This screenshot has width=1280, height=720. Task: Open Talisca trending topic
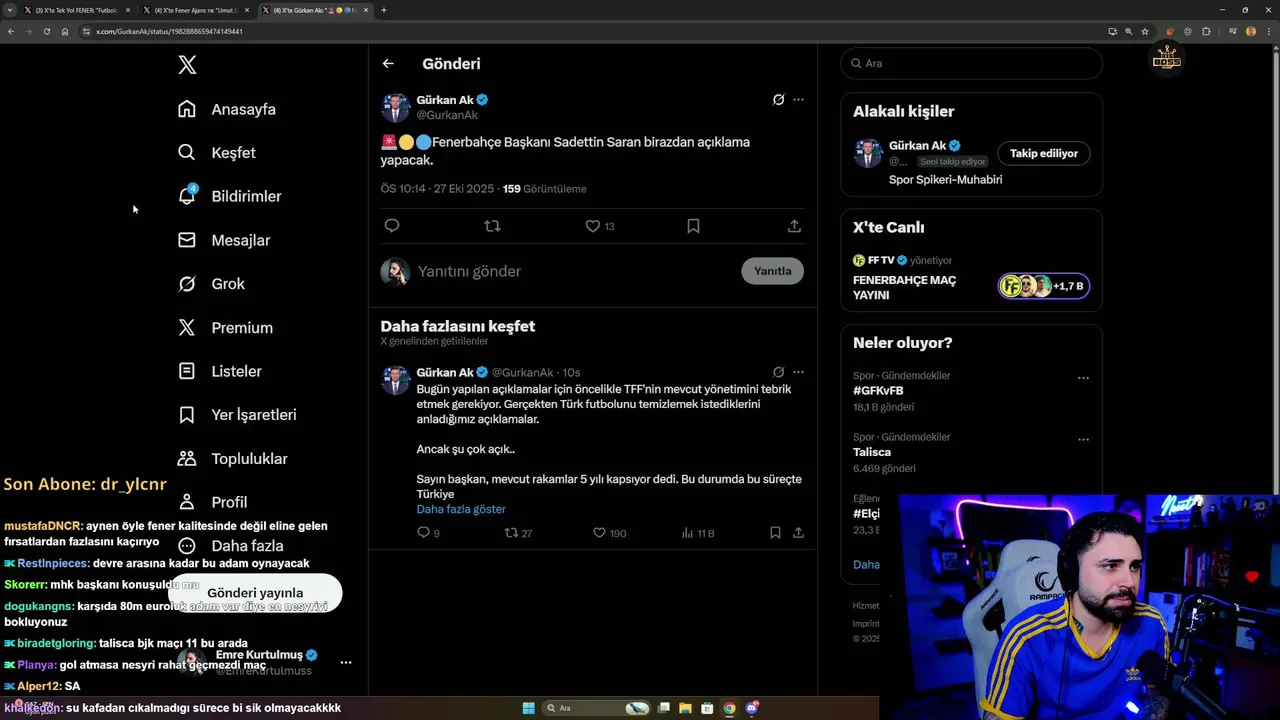872,452
